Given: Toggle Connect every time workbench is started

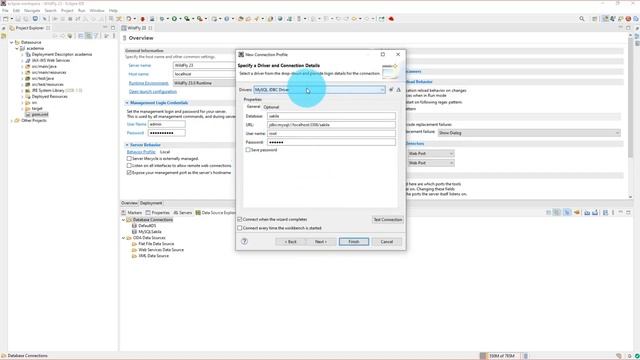Looking at the screenshot, I should (x=240, y=228).
